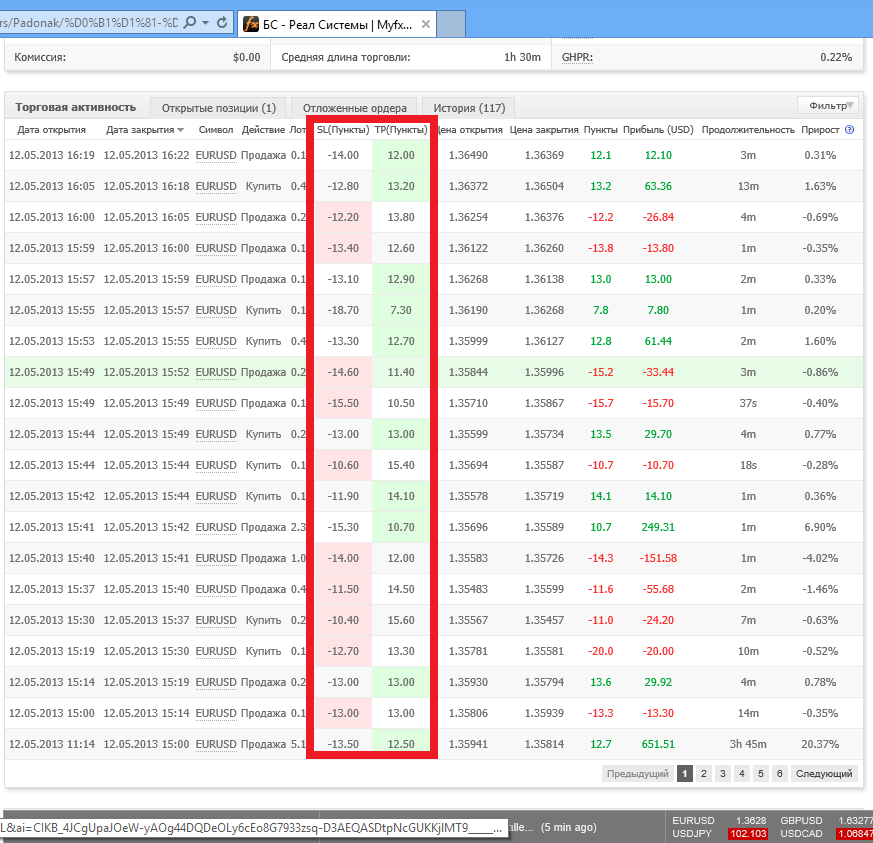
Task: Click the GHPR label link
Action: 577,57
